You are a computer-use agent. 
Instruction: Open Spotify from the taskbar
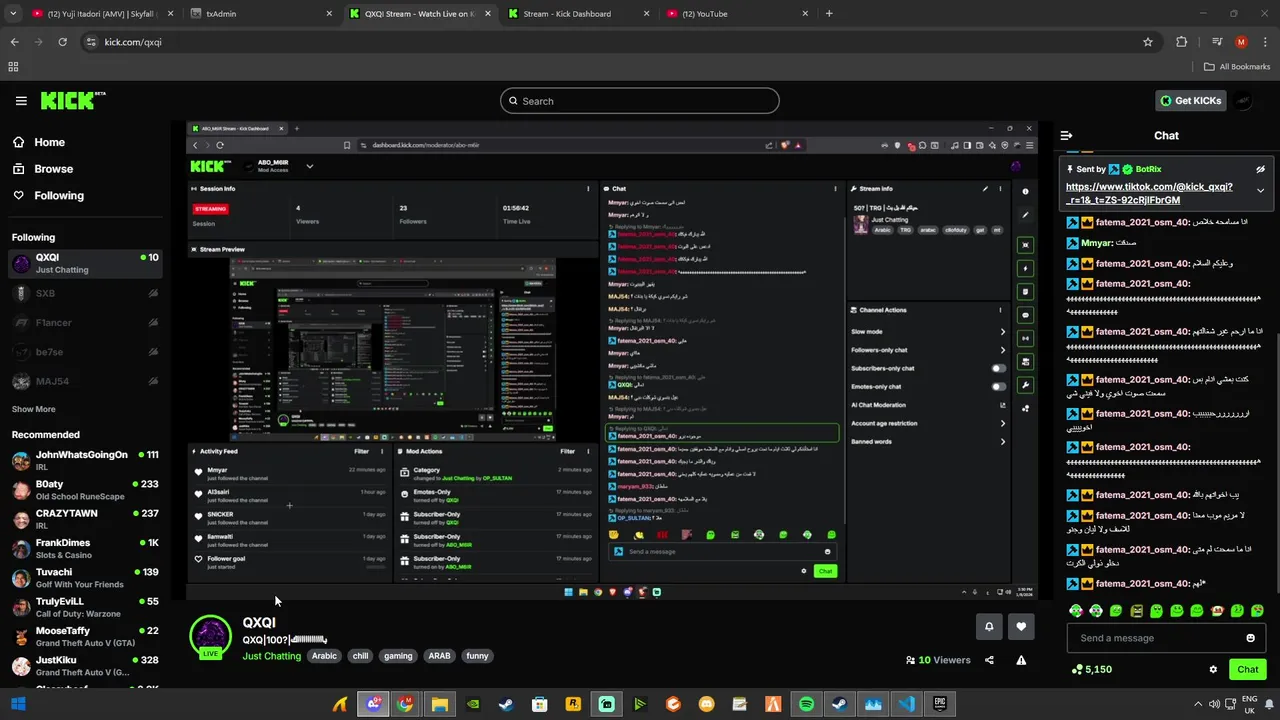[x=806, y=704]
